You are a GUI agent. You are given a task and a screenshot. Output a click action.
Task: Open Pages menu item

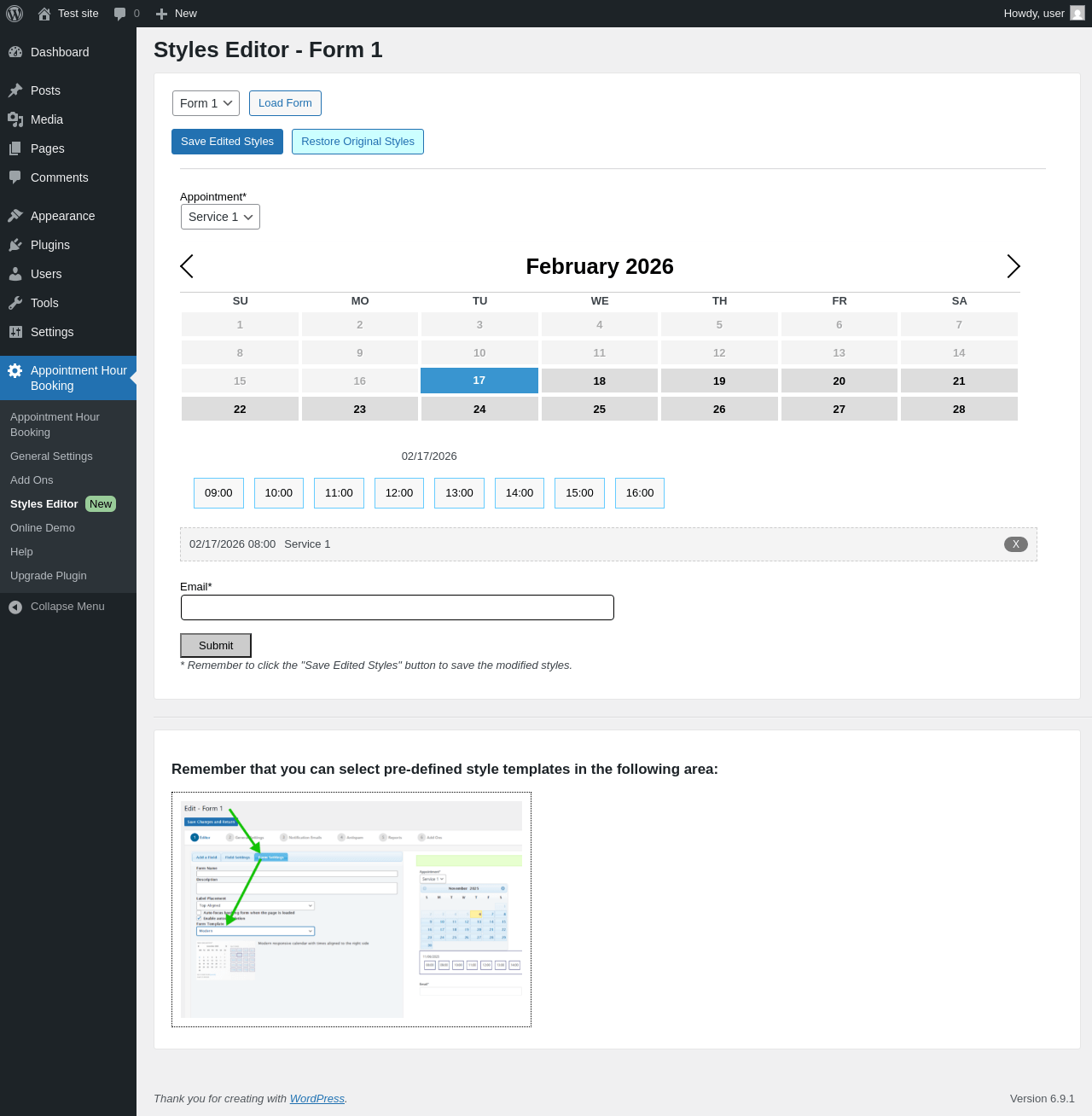tap(68, 148)
